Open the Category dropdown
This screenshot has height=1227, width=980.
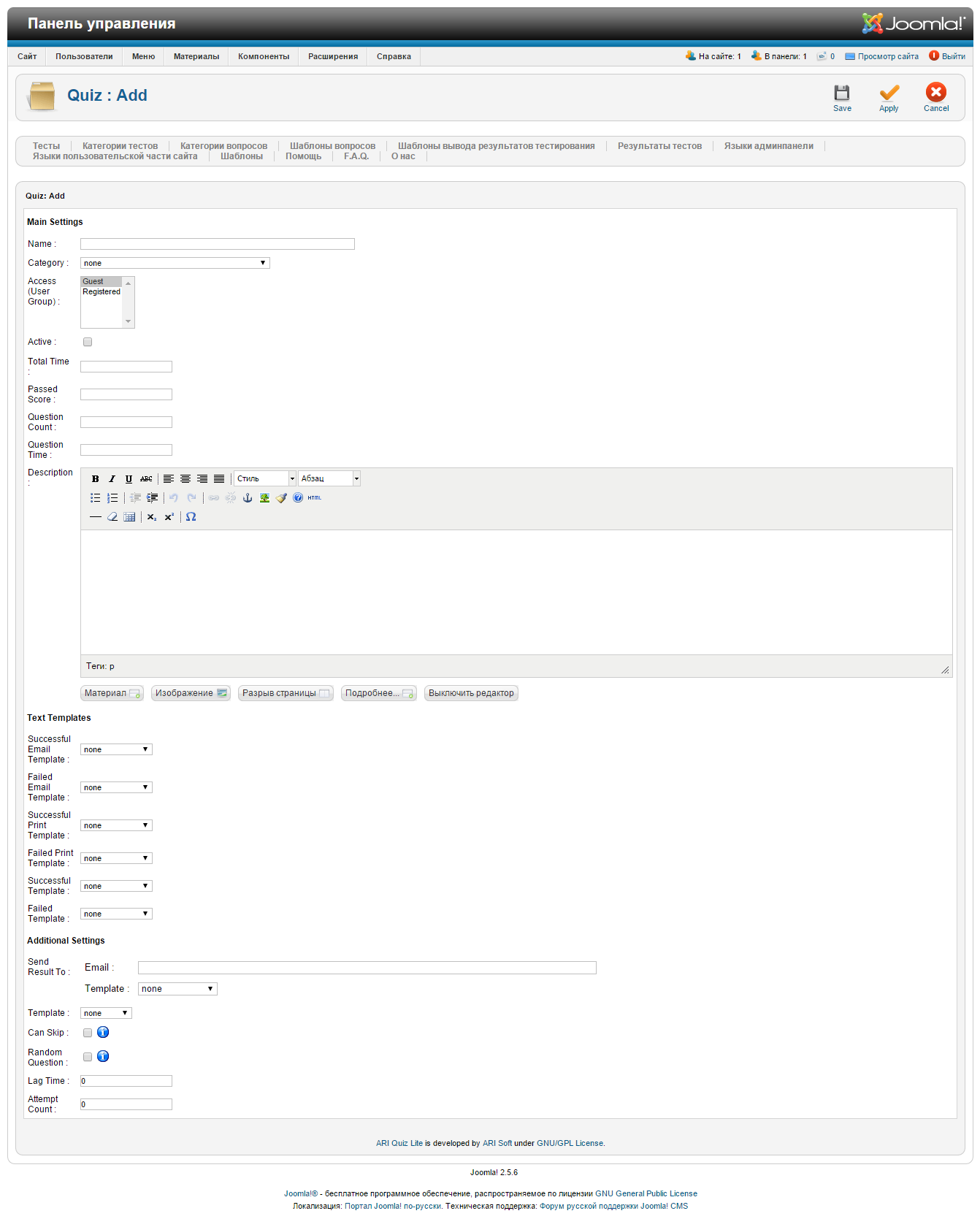pos(175,263)
